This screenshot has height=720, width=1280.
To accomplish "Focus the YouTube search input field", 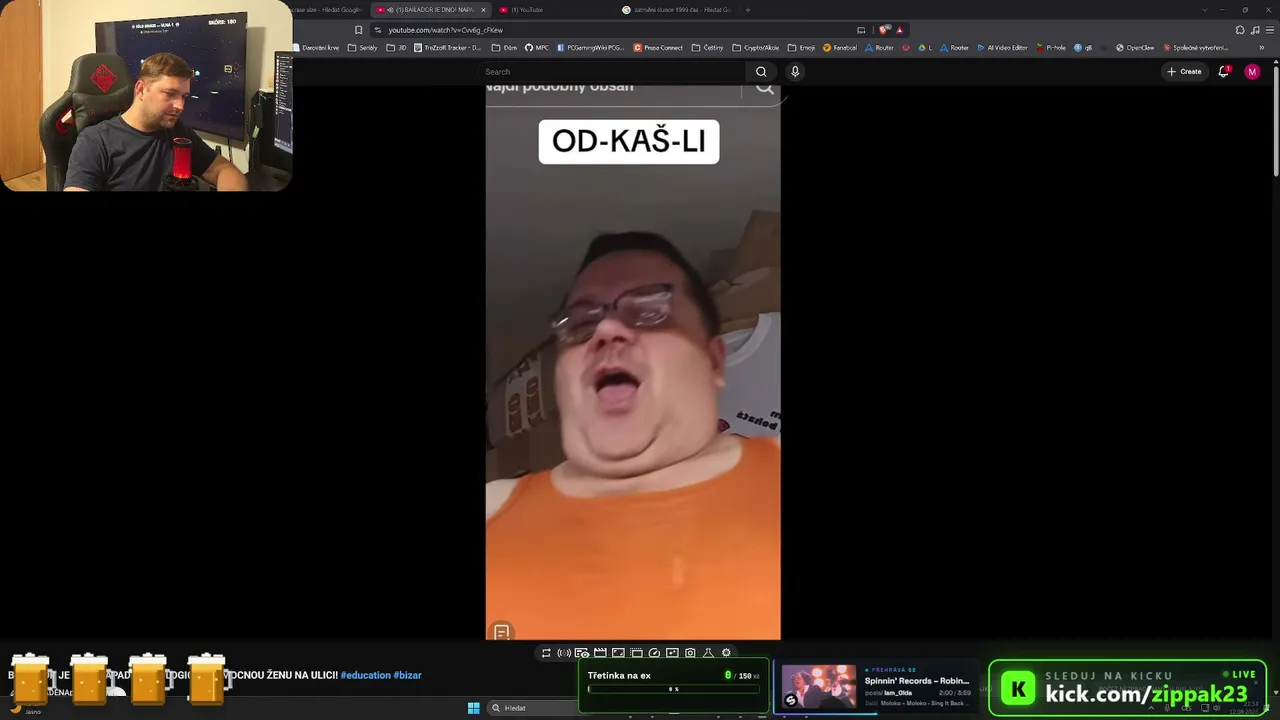I will click(x=612, y=72).
